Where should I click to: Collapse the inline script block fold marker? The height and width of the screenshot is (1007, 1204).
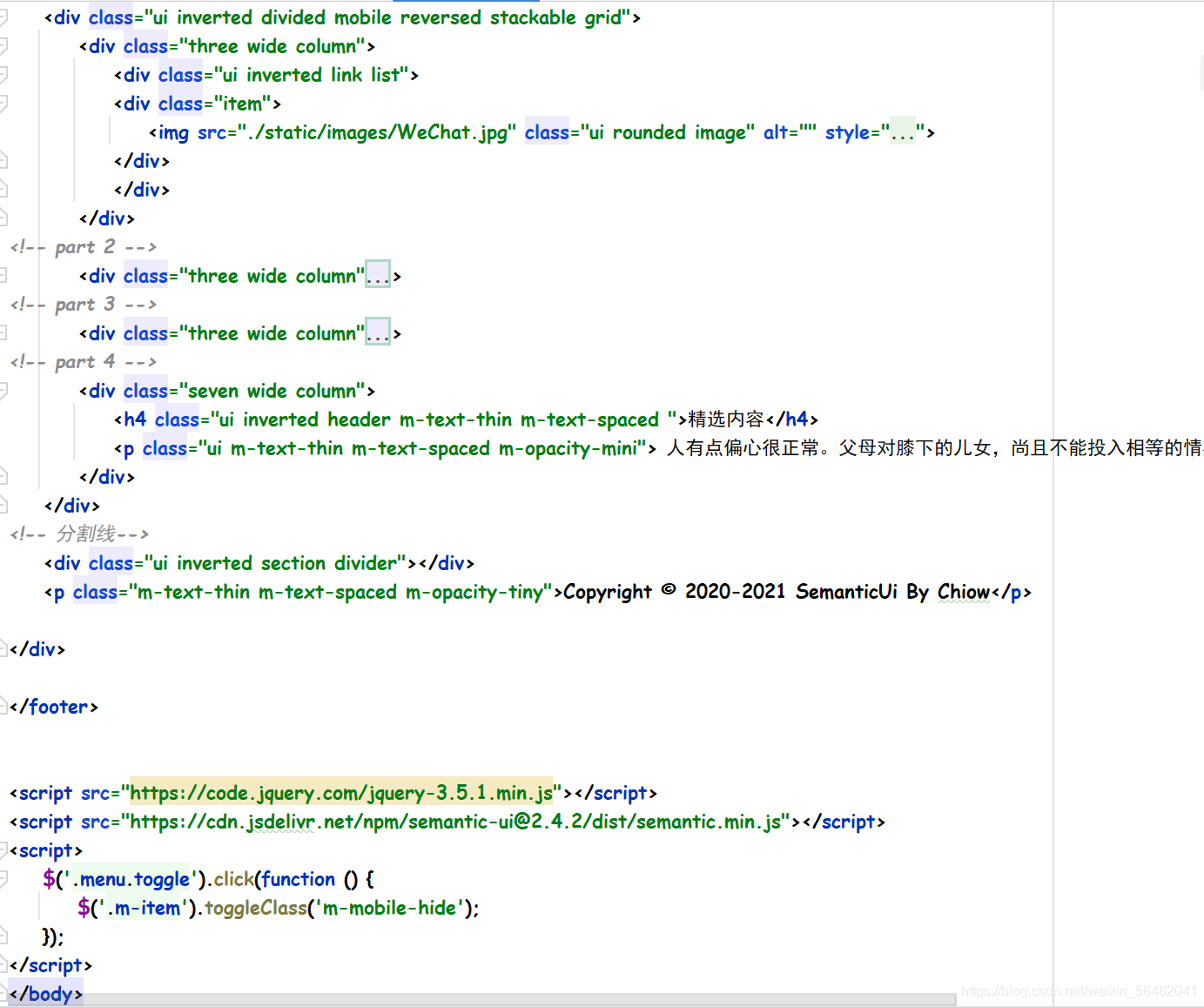point(3,850)
